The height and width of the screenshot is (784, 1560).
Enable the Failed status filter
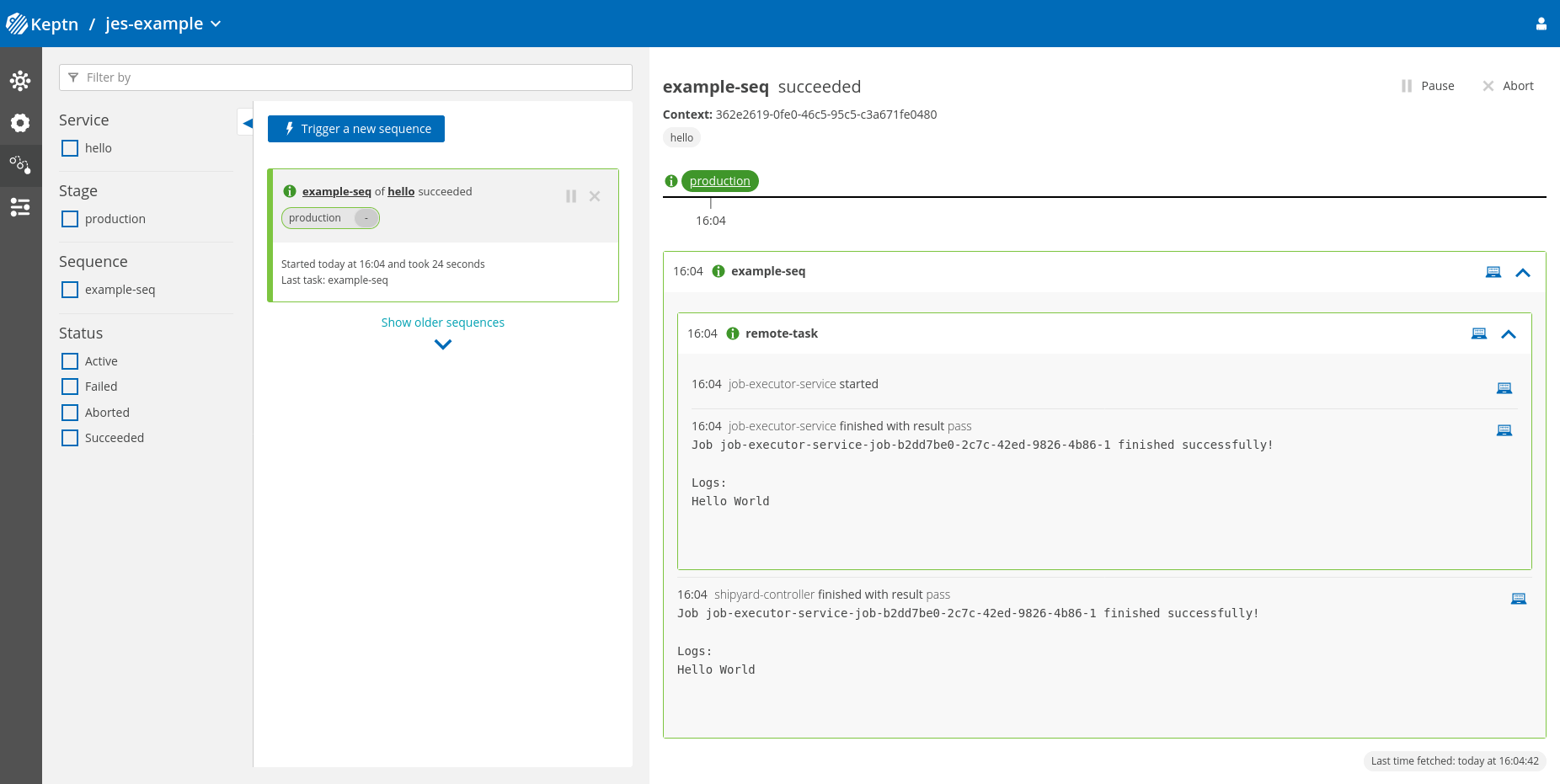tap(70, 387)
